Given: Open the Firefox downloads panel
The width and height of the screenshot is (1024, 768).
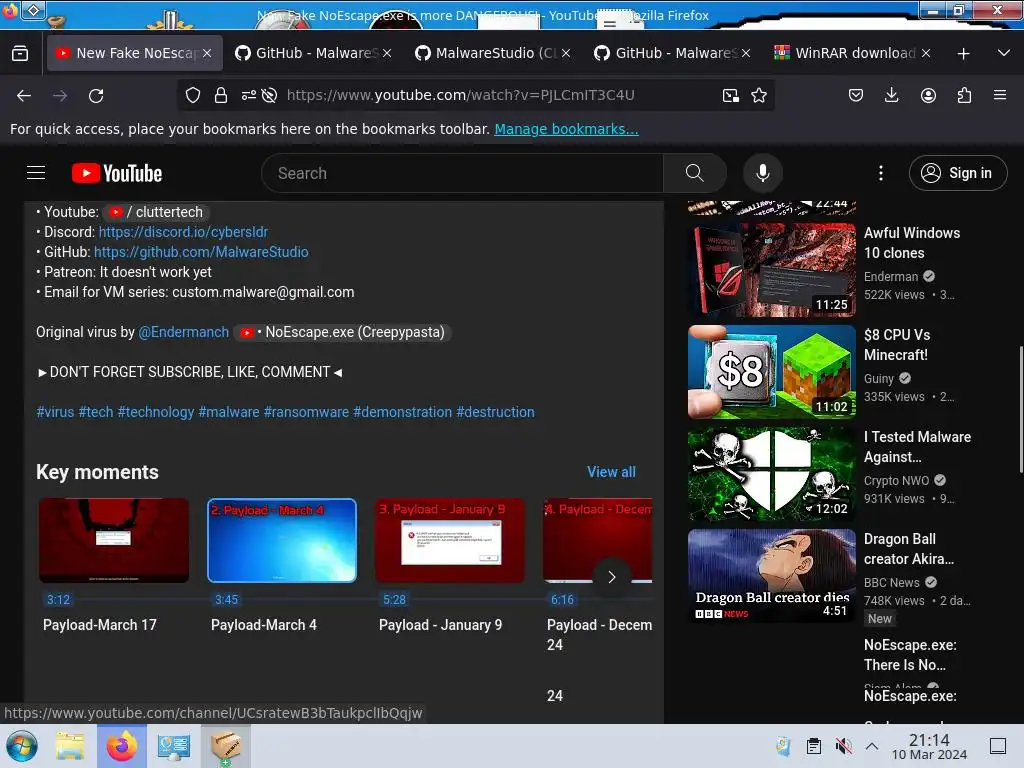Looking at the screenshot, I should tap(891, 95).
